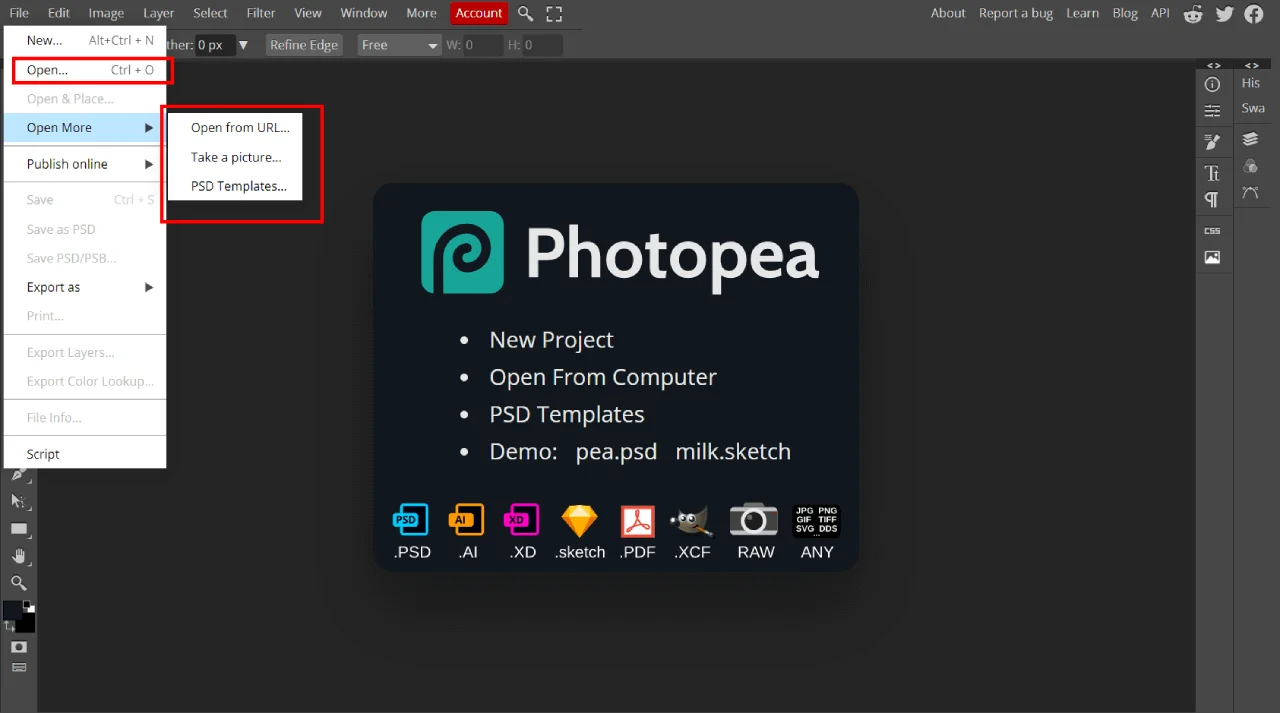The width and height of the screenshot is (1280, 713).
Task: Open the Free selection style dropdown
Action: coord(400,45)
